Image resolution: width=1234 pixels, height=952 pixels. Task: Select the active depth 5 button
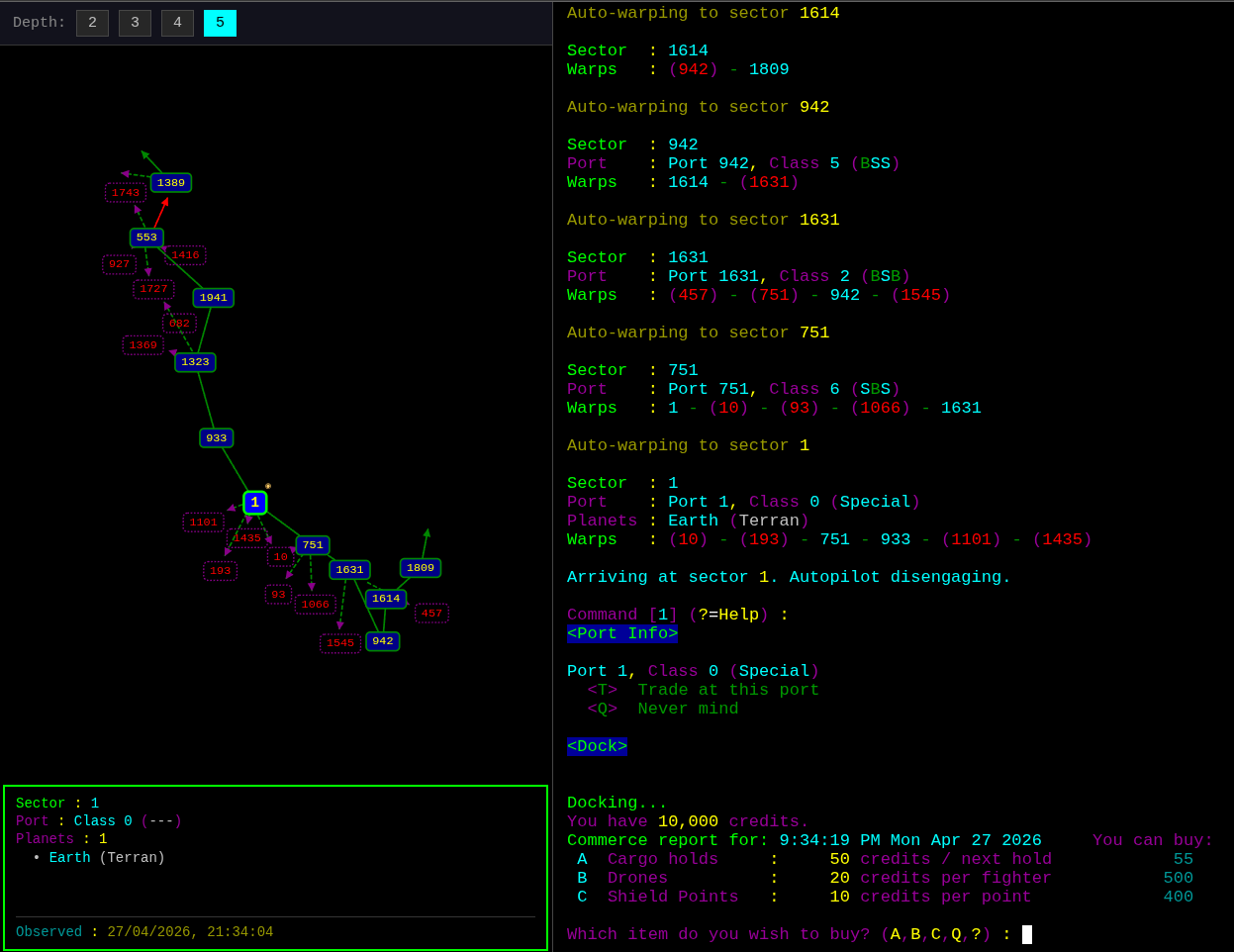(220, 23)
